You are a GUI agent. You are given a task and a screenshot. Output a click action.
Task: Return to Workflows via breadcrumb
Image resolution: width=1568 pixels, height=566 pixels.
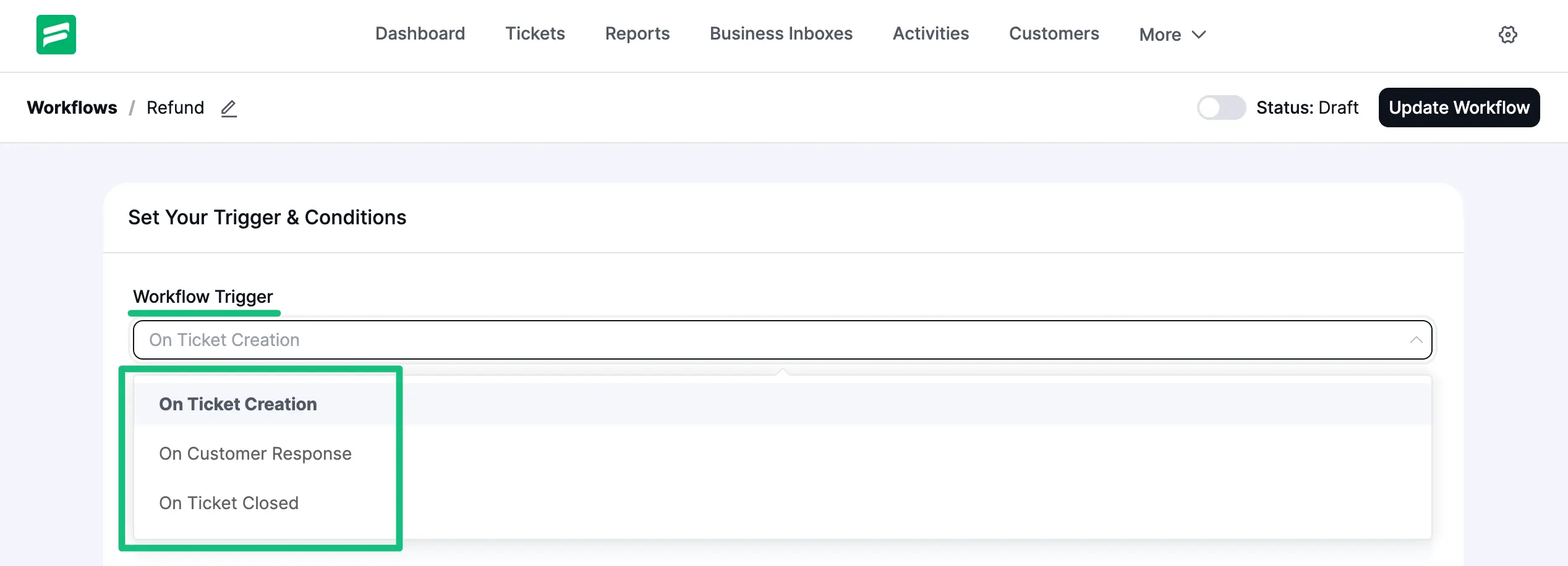point(72,108)
